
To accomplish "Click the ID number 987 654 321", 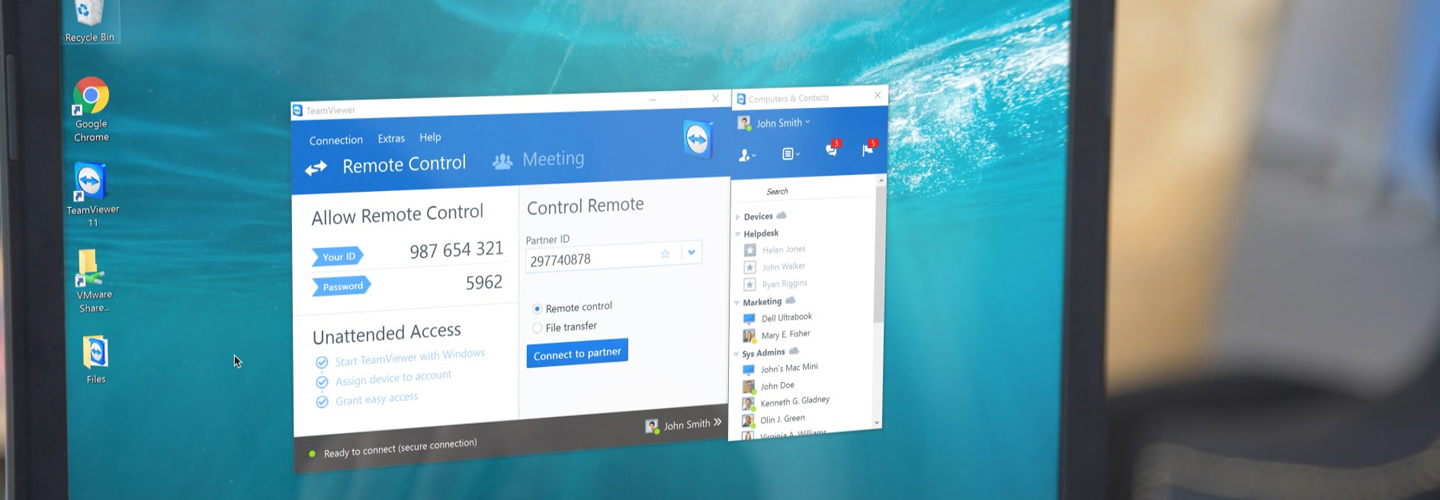I will (x=456, y=250).
